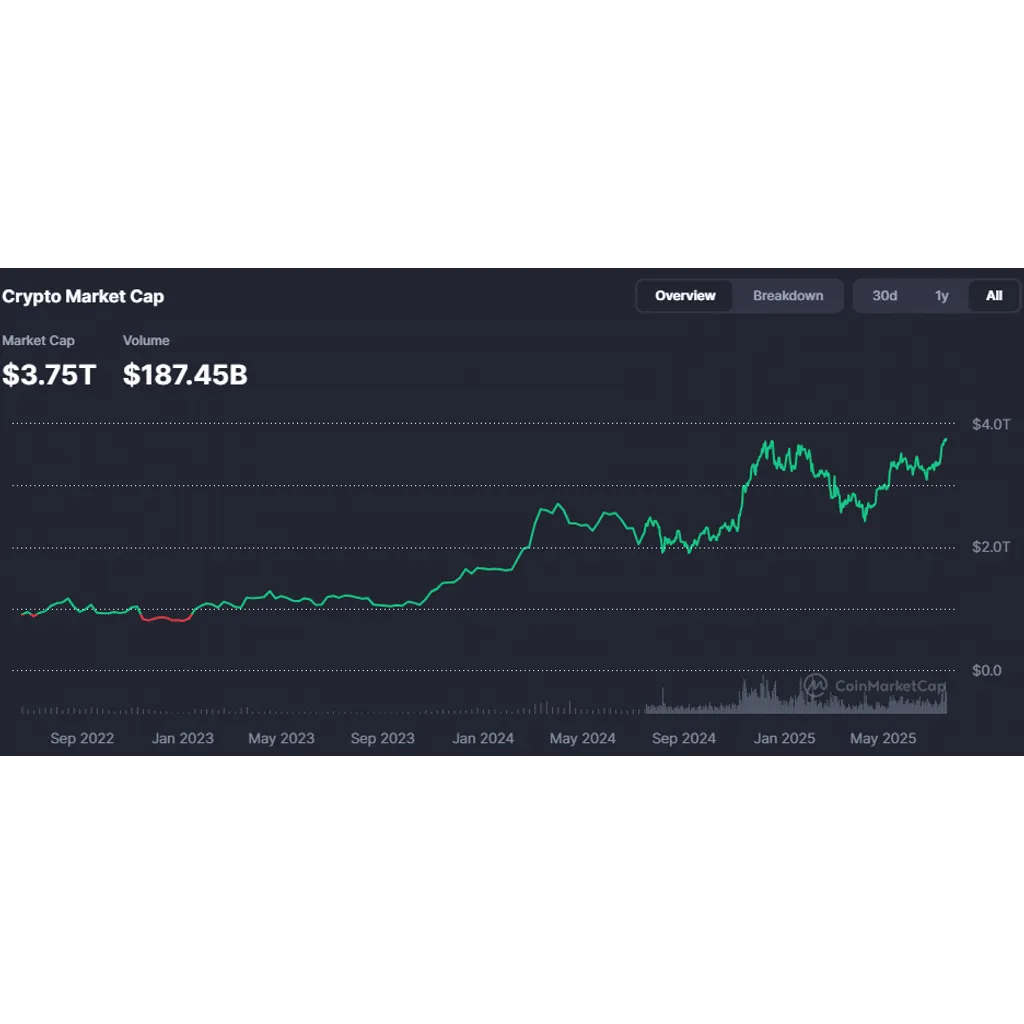Select the 1y time range
The height and width of the screenshot is (1024, 1024).
click(x=941, y=296)
